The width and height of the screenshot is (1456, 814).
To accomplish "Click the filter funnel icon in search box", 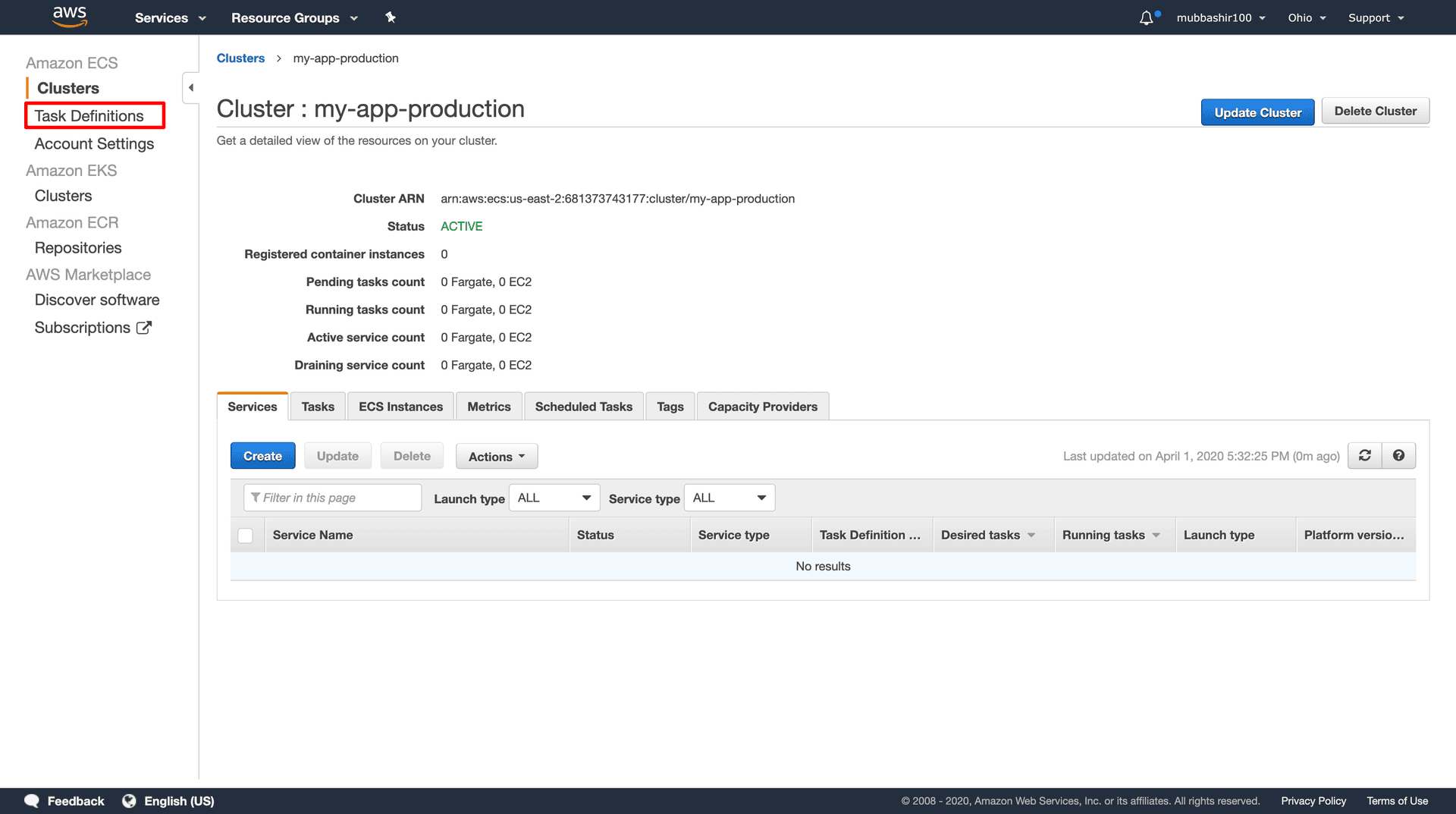I will 256,498.
